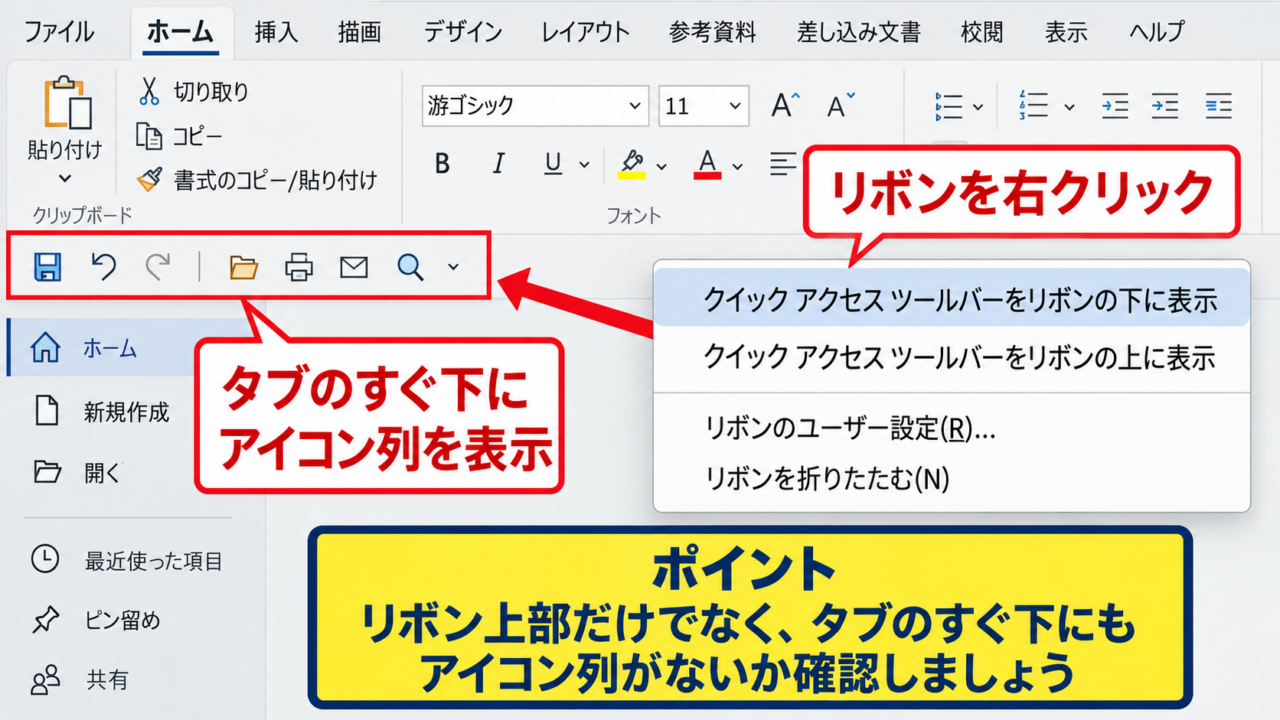The width and height of the screenshot is (1280, 720).
Task: Switch to the 校閲 tab
Action: point(982,32)
